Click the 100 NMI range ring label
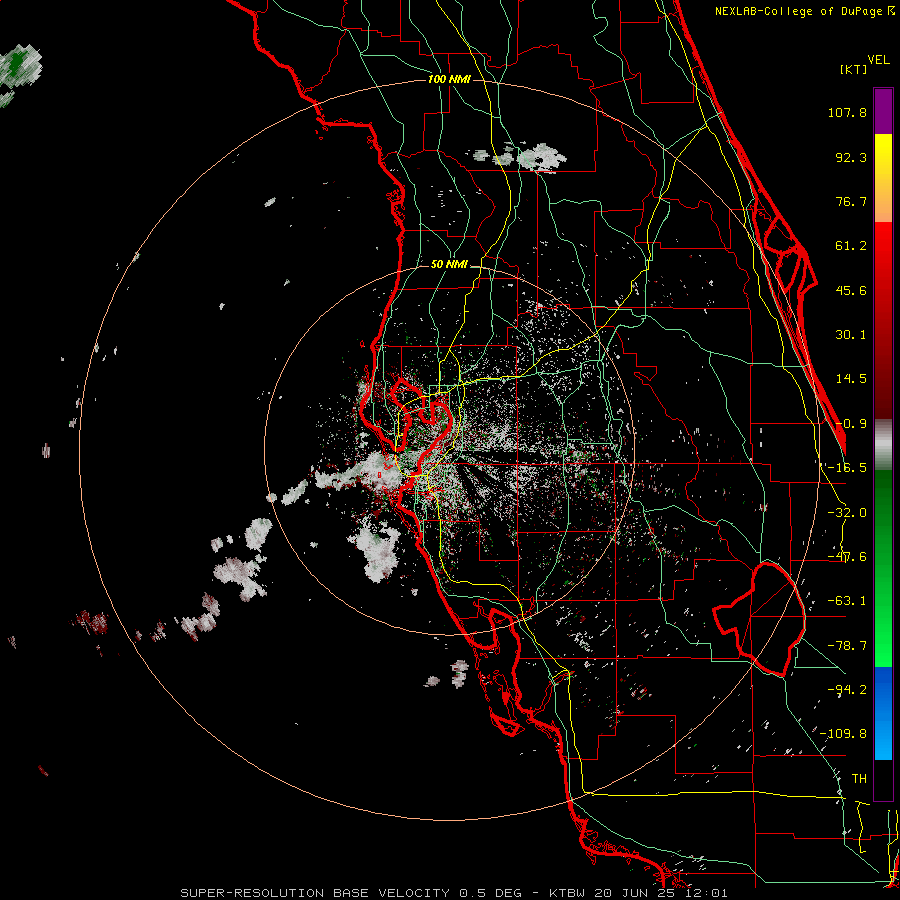This screenshot has height=900, width=900. point(449,79)
